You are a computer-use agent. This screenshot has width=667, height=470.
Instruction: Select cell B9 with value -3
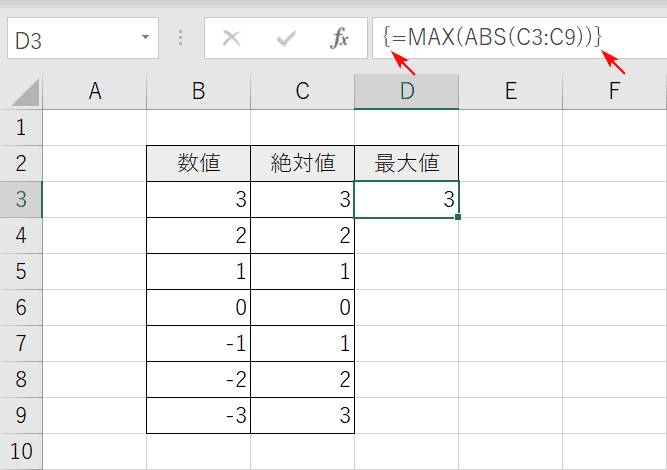pyautogui.click(x=198, y=416)
